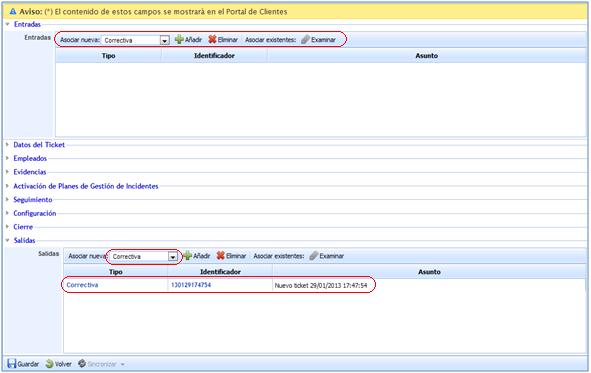Image resolution: width=591 pixels, height=373 pixels.
Task: Expand the Seguimiento section
Action: point(33,199)
